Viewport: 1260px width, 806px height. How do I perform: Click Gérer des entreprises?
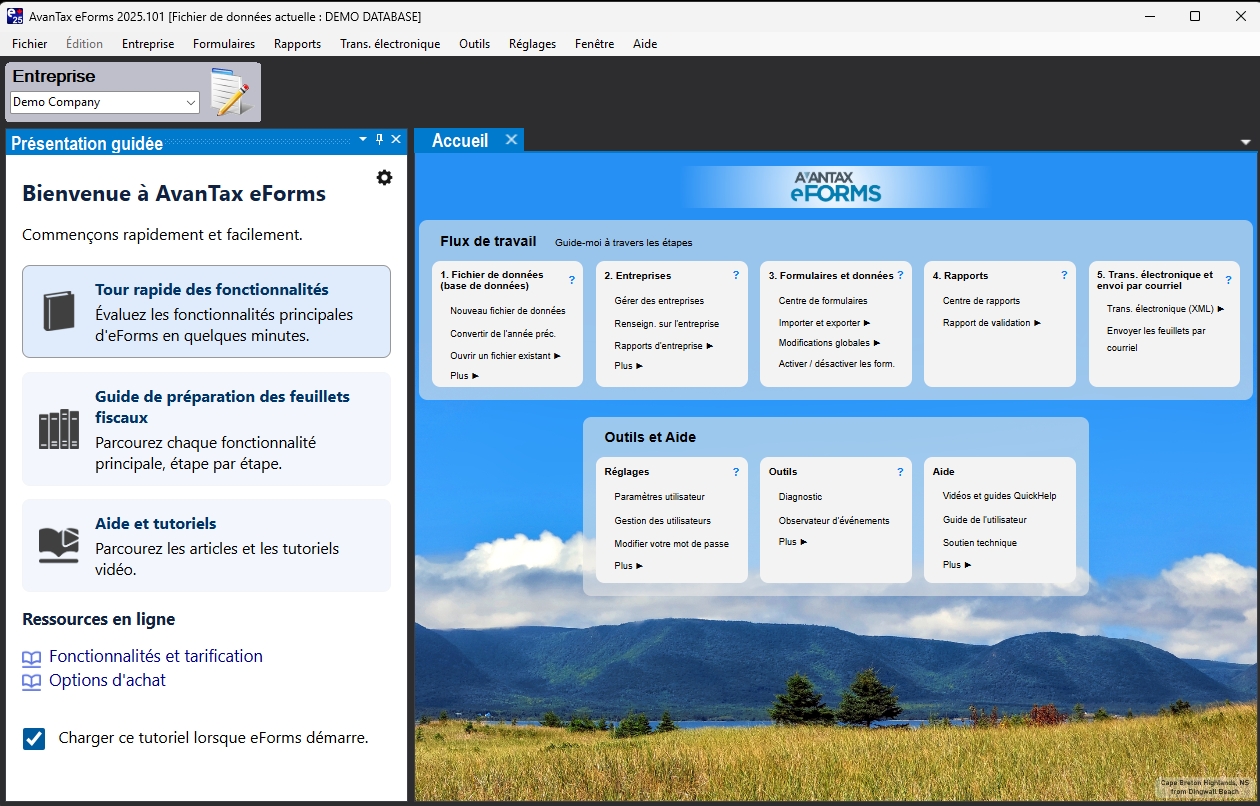[659, 301]
